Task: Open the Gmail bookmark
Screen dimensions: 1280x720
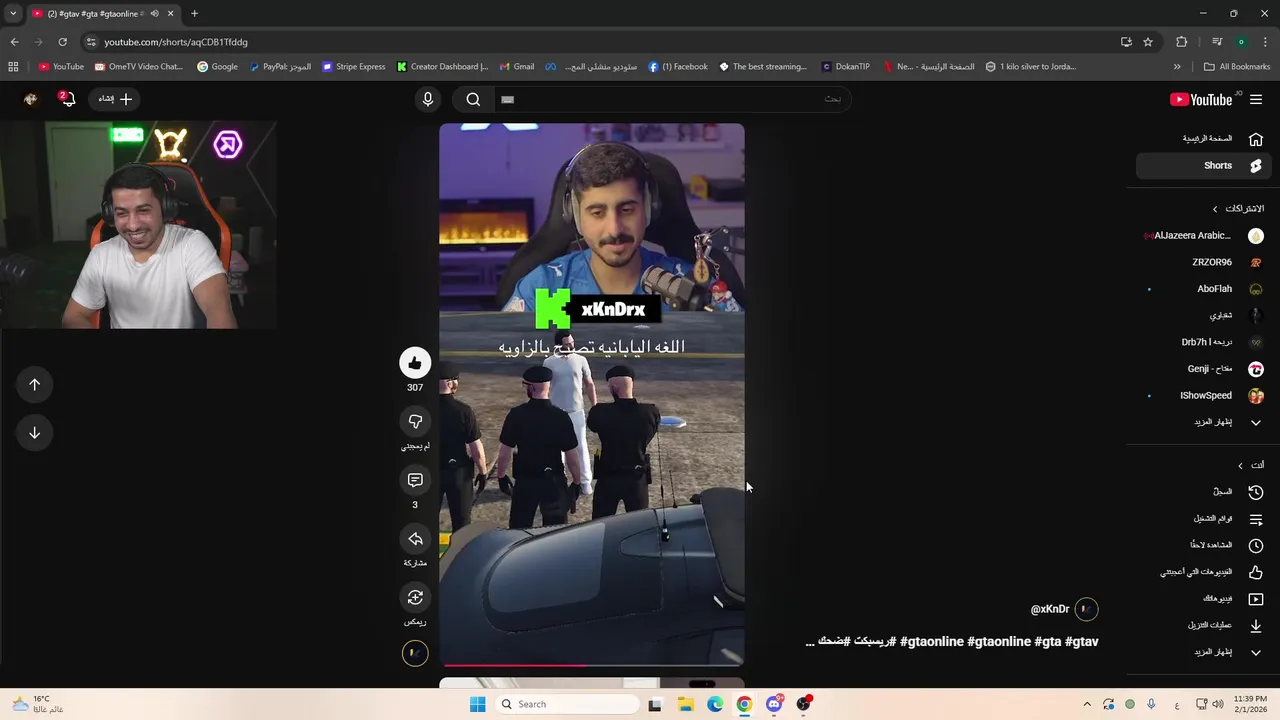Action: tap(517, 67)
